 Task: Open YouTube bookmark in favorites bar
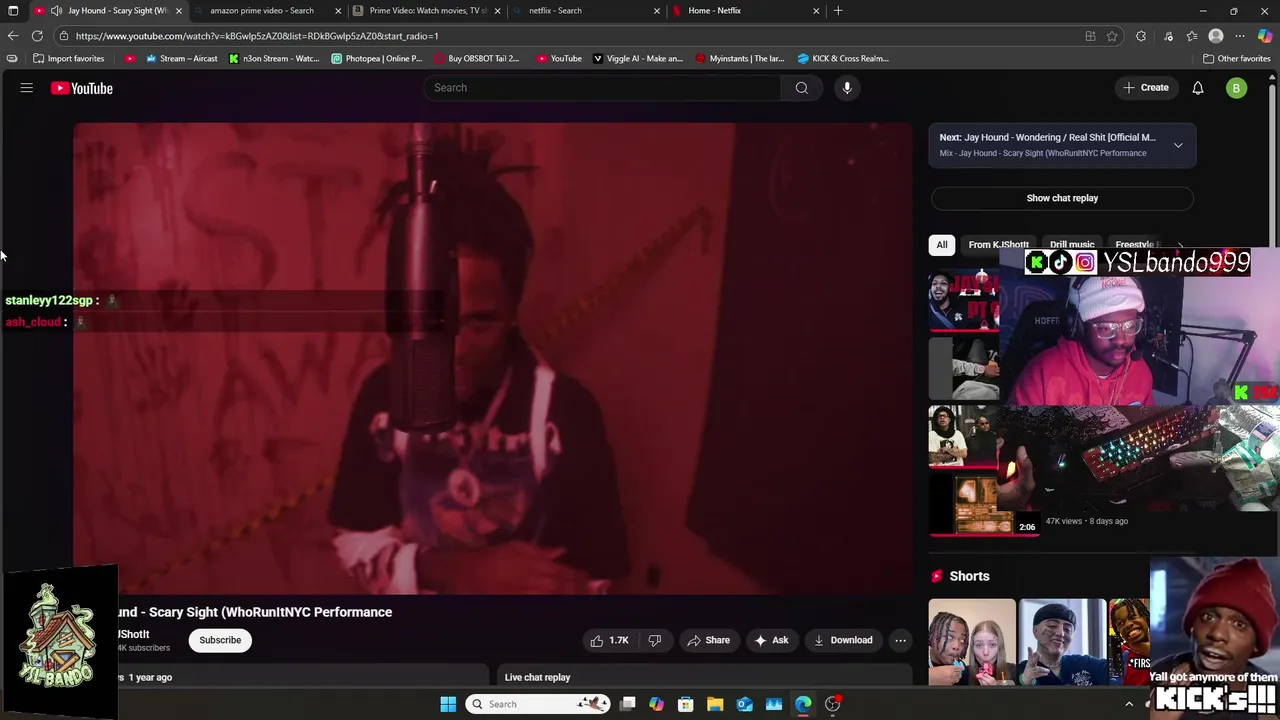[559, 58]
